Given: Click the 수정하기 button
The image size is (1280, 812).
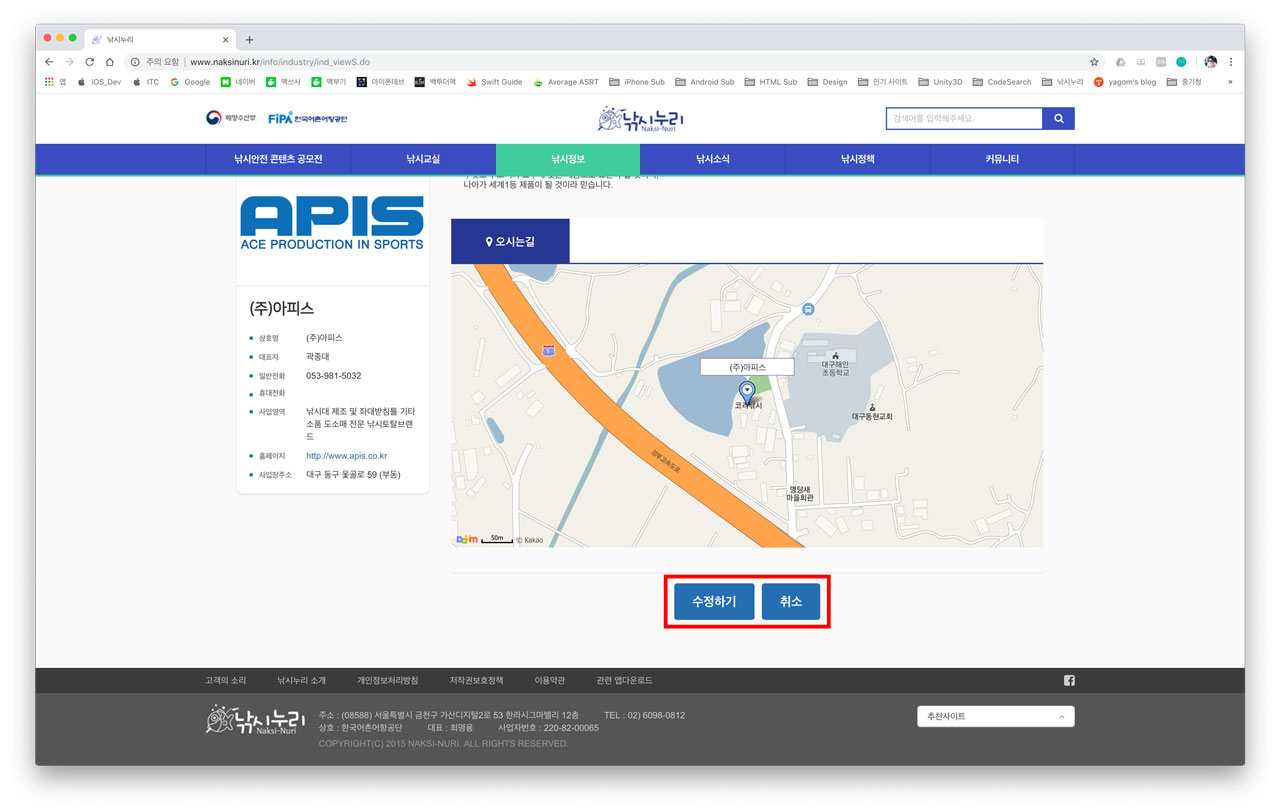Looking at the screenshot, I should click(x=714, y=602).
